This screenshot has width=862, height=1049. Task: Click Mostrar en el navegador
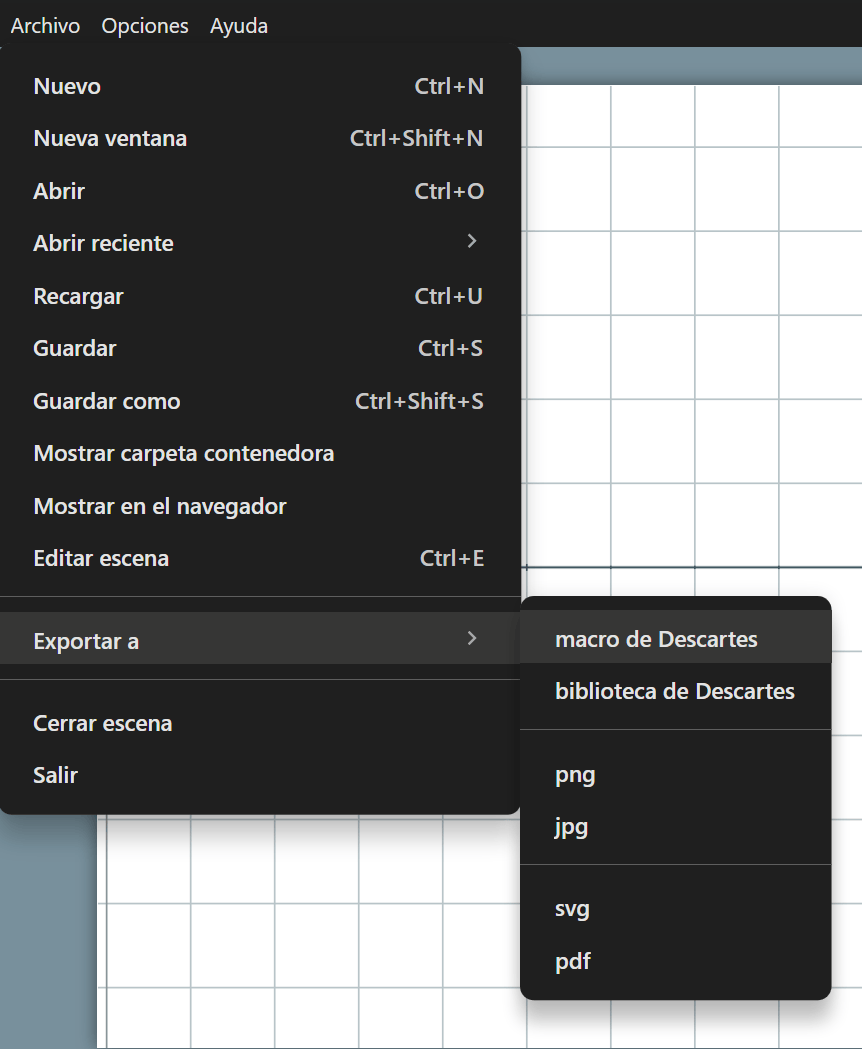pos(160,507)
